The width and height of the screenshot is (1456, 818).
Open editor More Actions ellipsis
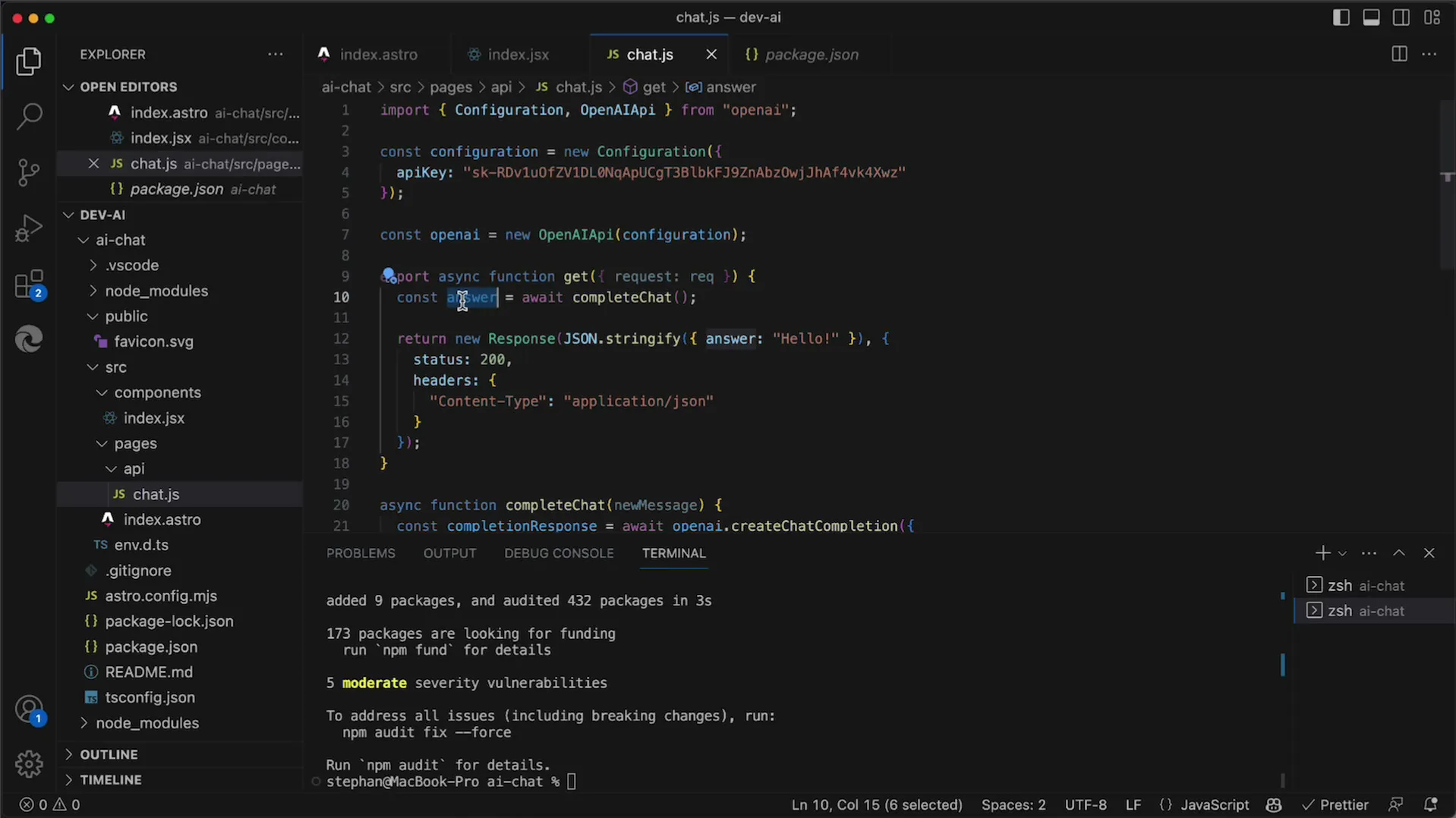[1429, 54]
